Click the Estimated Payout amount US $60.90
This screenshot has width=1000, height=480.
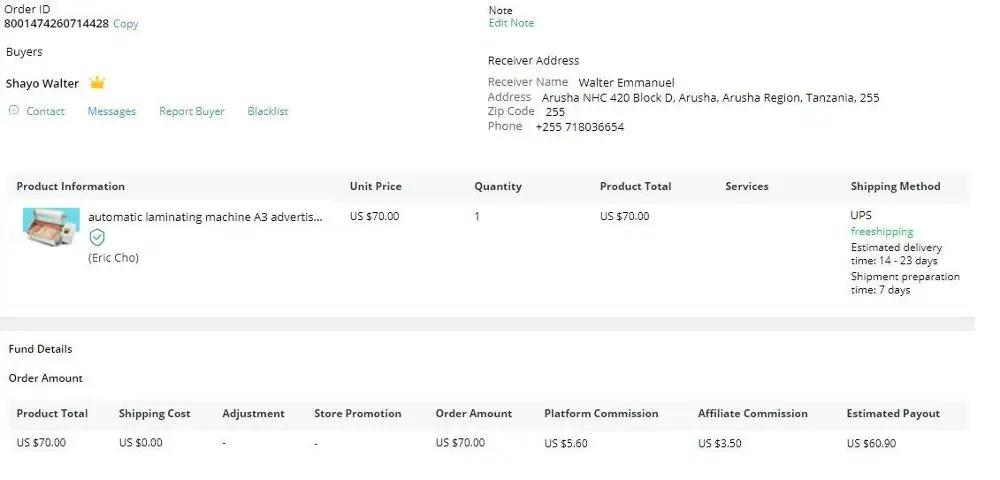coord(871,443)
